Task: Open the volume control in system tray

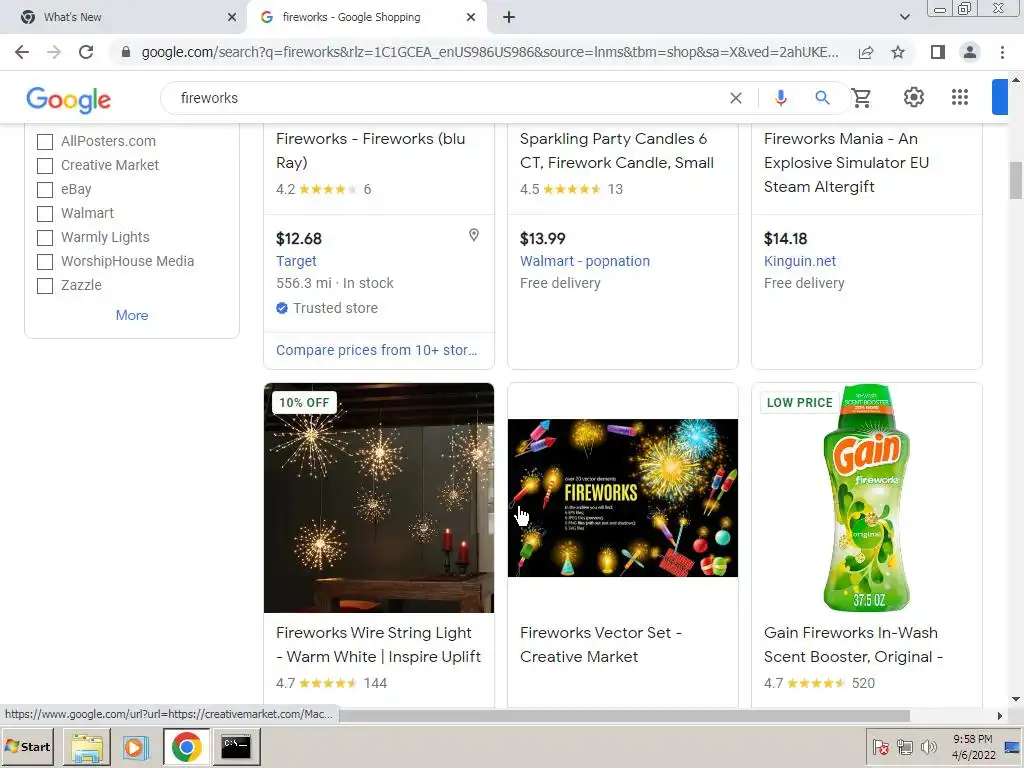Action: pos(928,746)
